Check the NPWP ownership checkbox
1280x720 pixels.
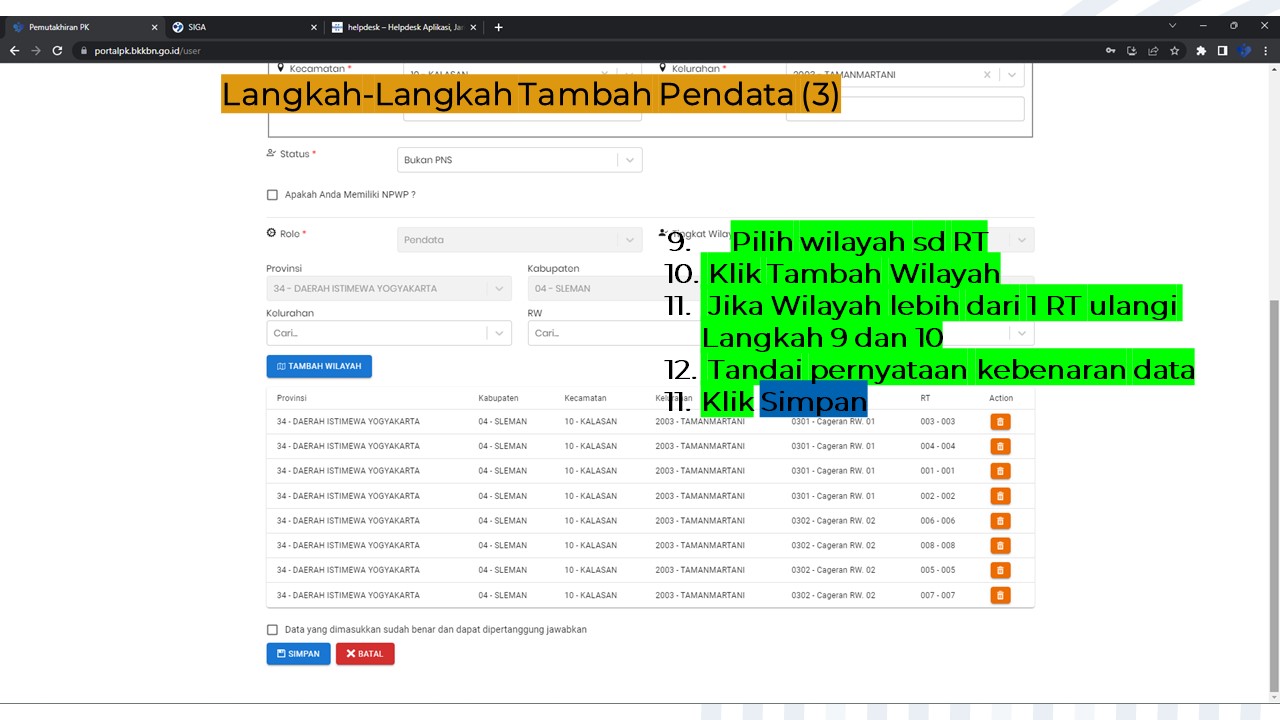[x=272, y=194]
